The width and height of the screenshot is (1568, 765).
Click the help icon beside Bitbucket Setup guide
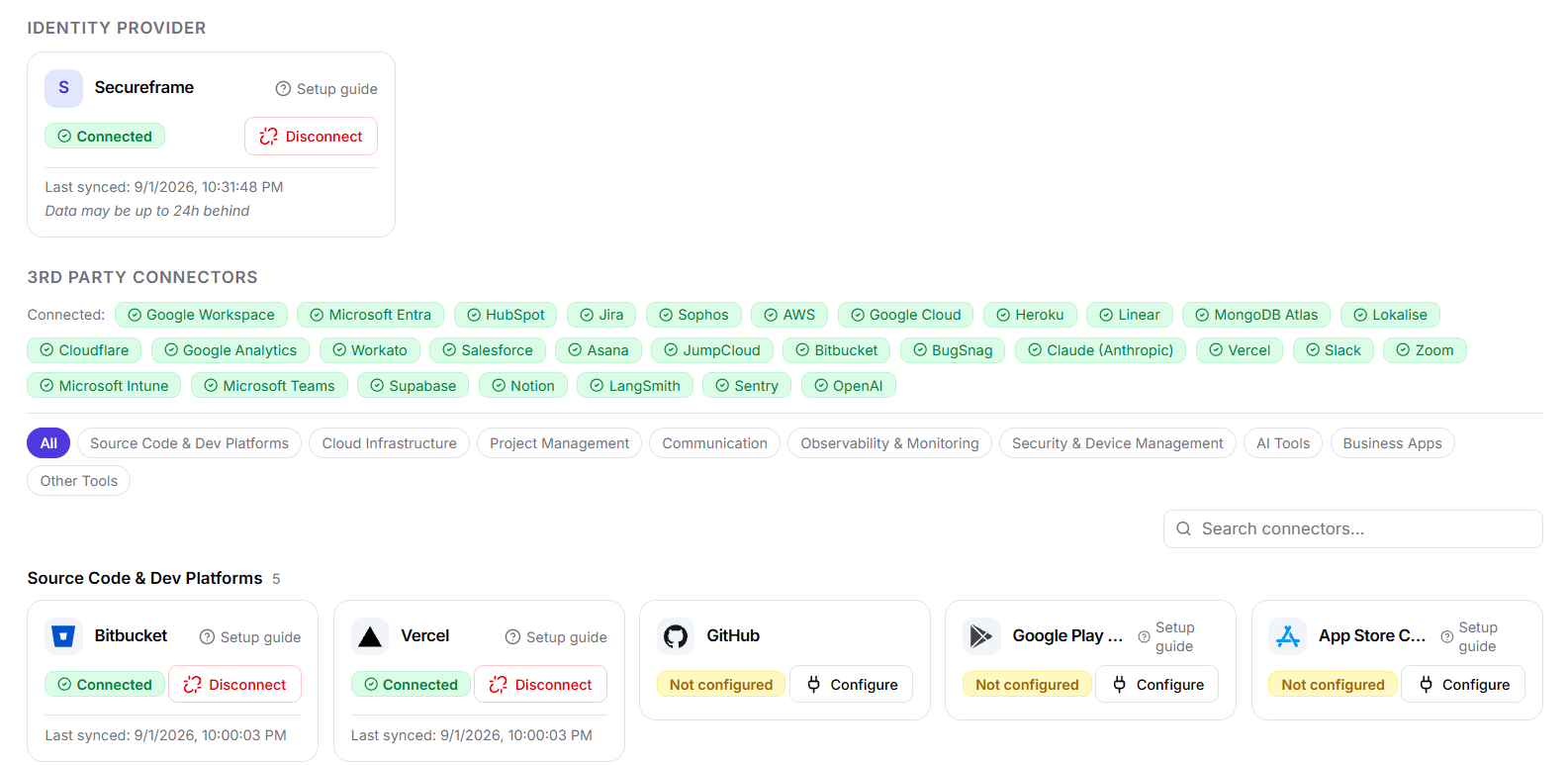click(x=207, y=637)
